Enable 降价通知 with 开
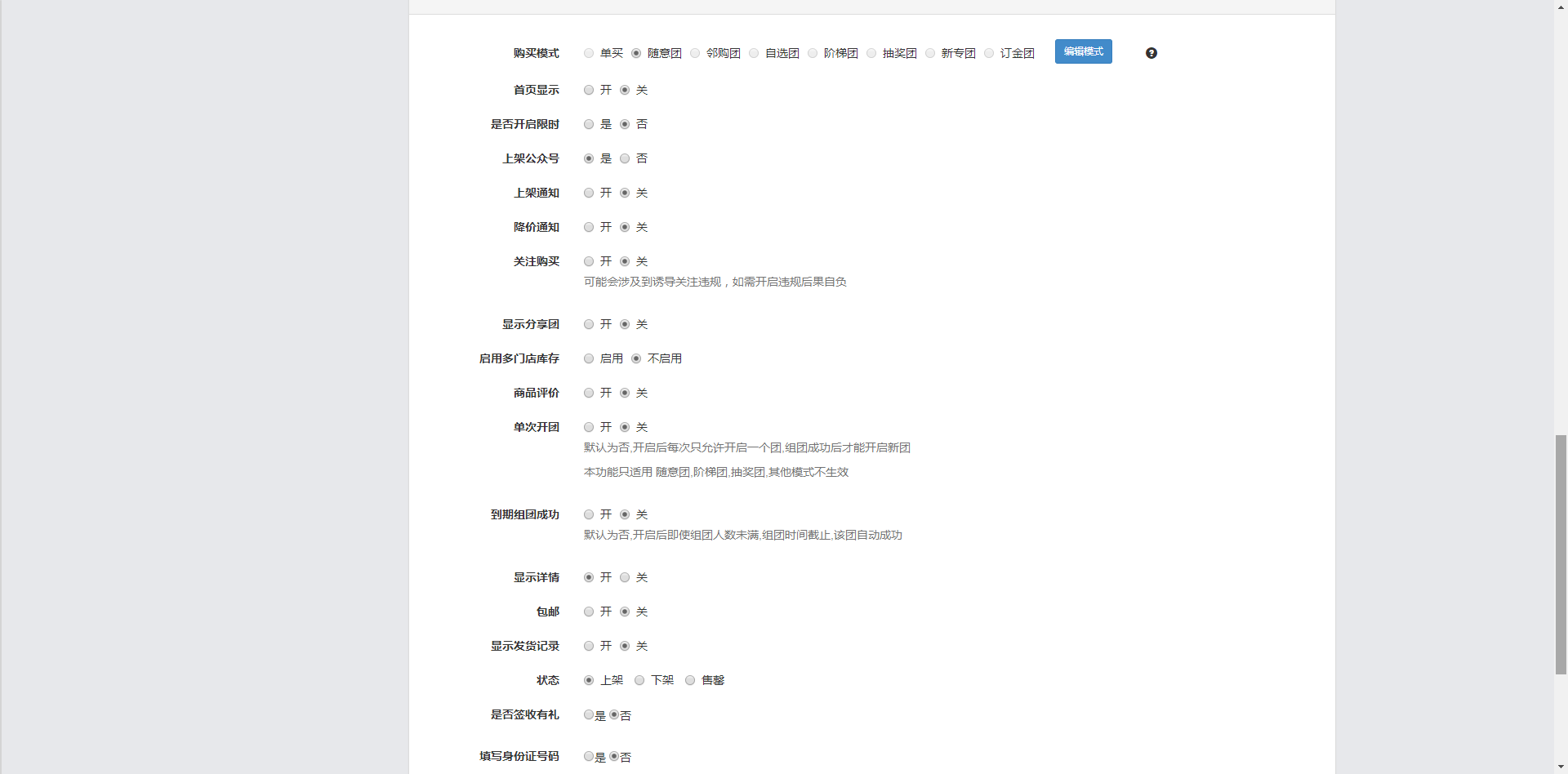This screenshot has height=774, width=1568. tap(589, 227)
